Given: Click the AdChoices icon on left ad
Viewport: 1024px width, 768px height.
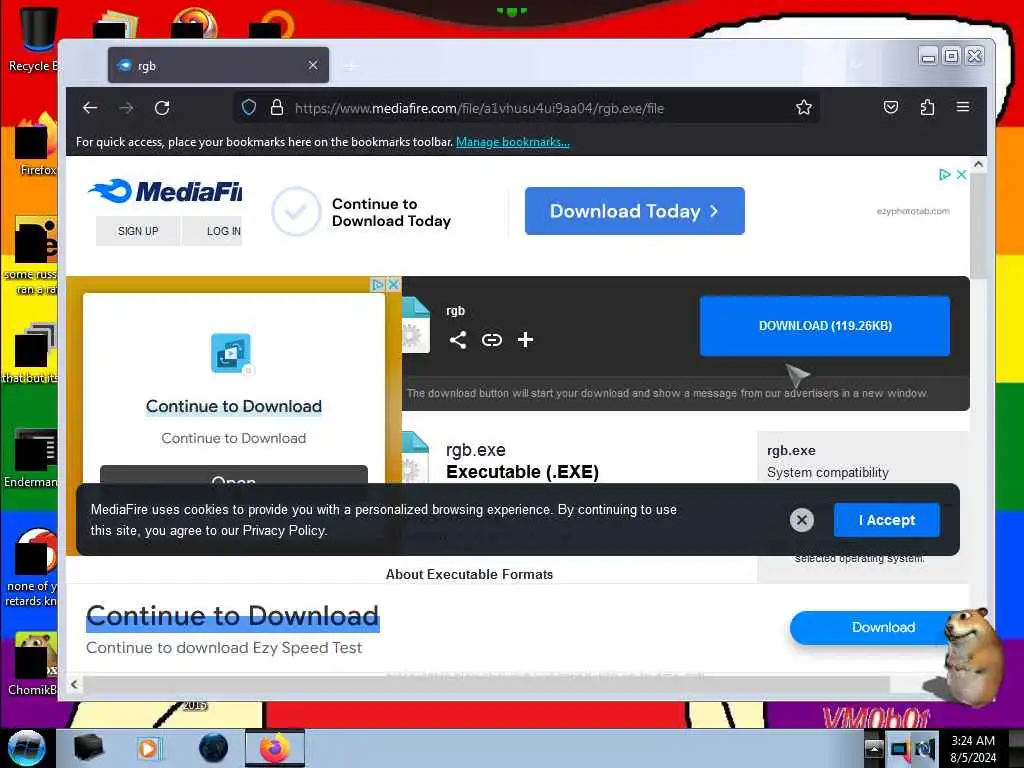Looking at the screenshot, I should click(x=377, y=285).
